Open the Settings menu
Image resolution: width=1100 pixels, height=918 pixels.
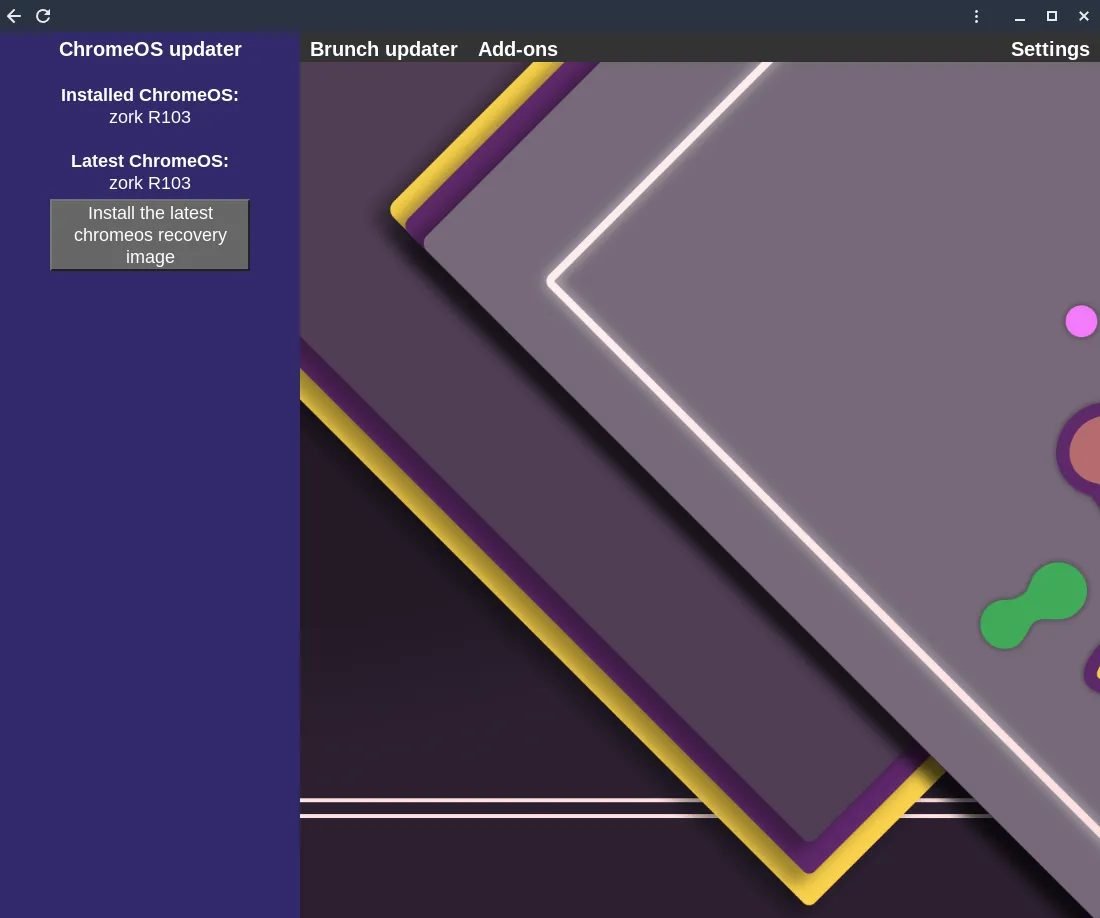click(x=1049, y=48)
